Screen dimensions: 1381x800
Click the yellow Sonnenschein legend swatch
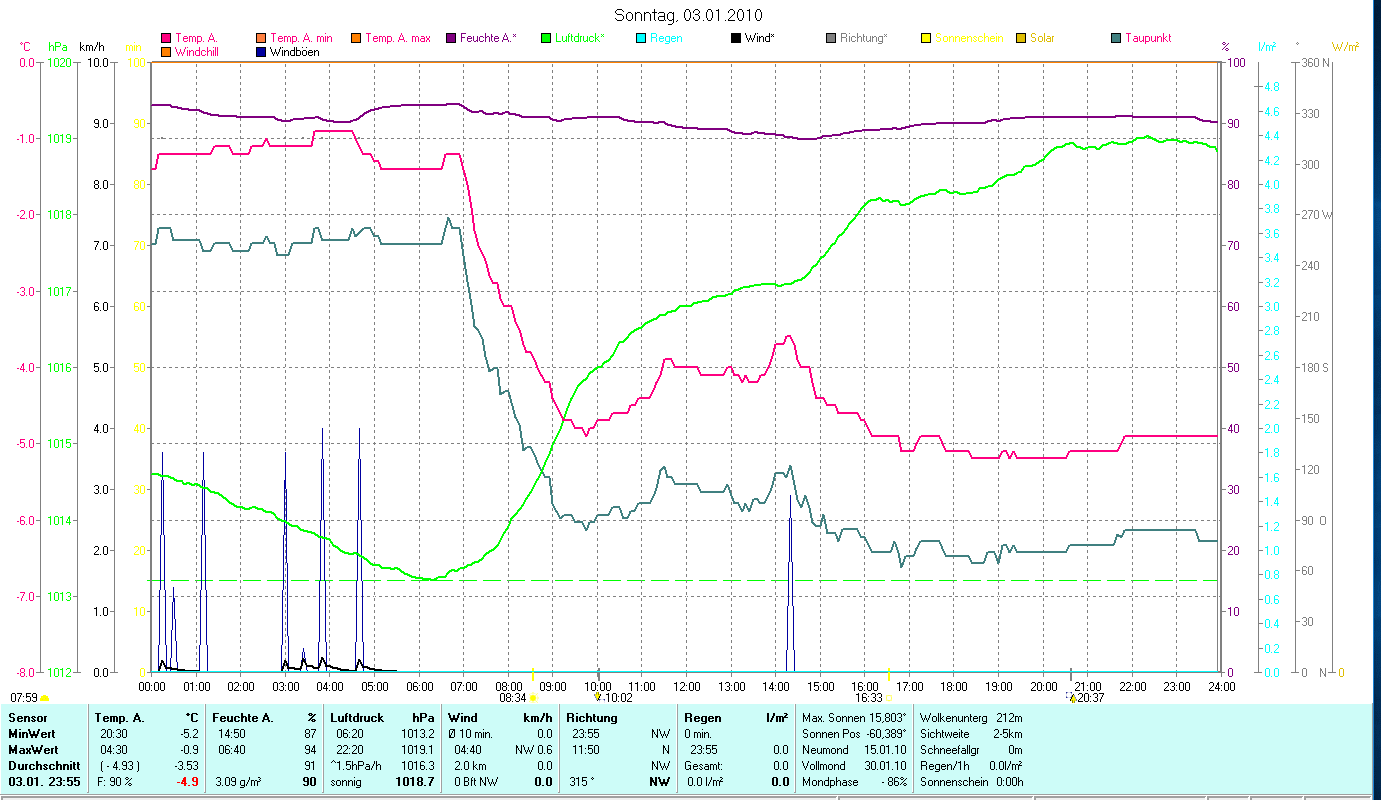click(x=926, y=38)
